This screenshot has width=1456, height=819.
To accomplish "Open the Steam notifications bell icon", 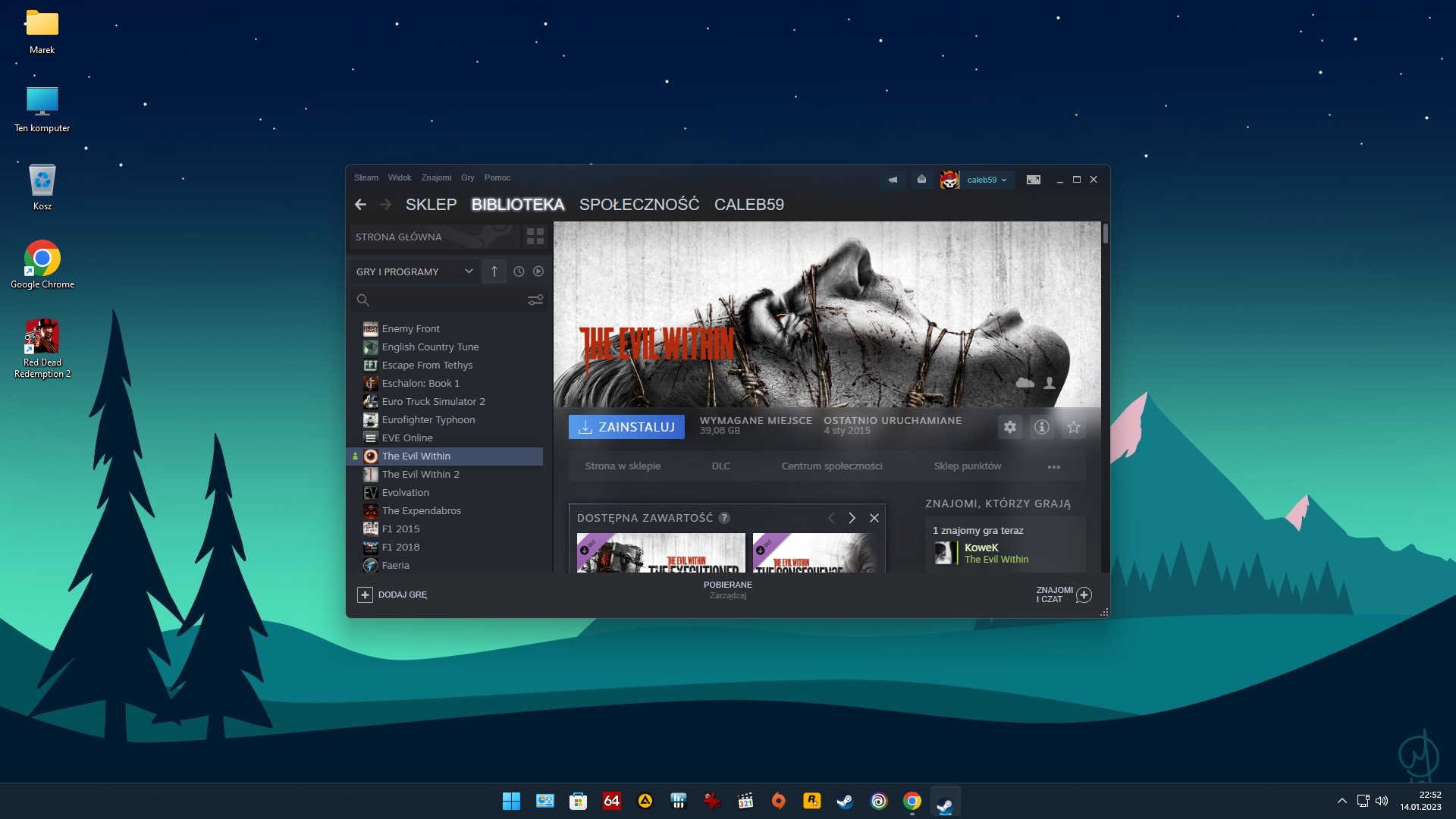I will click(x=921, y=180).
